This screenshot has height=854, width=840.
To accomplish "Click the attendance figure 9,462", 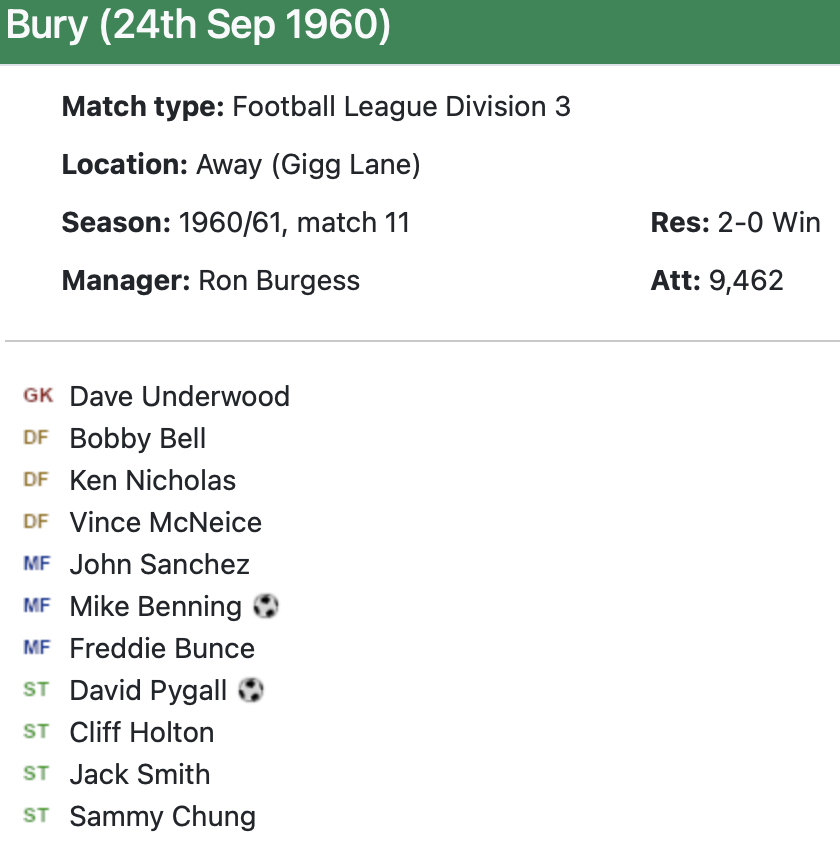I will [746, 280].
